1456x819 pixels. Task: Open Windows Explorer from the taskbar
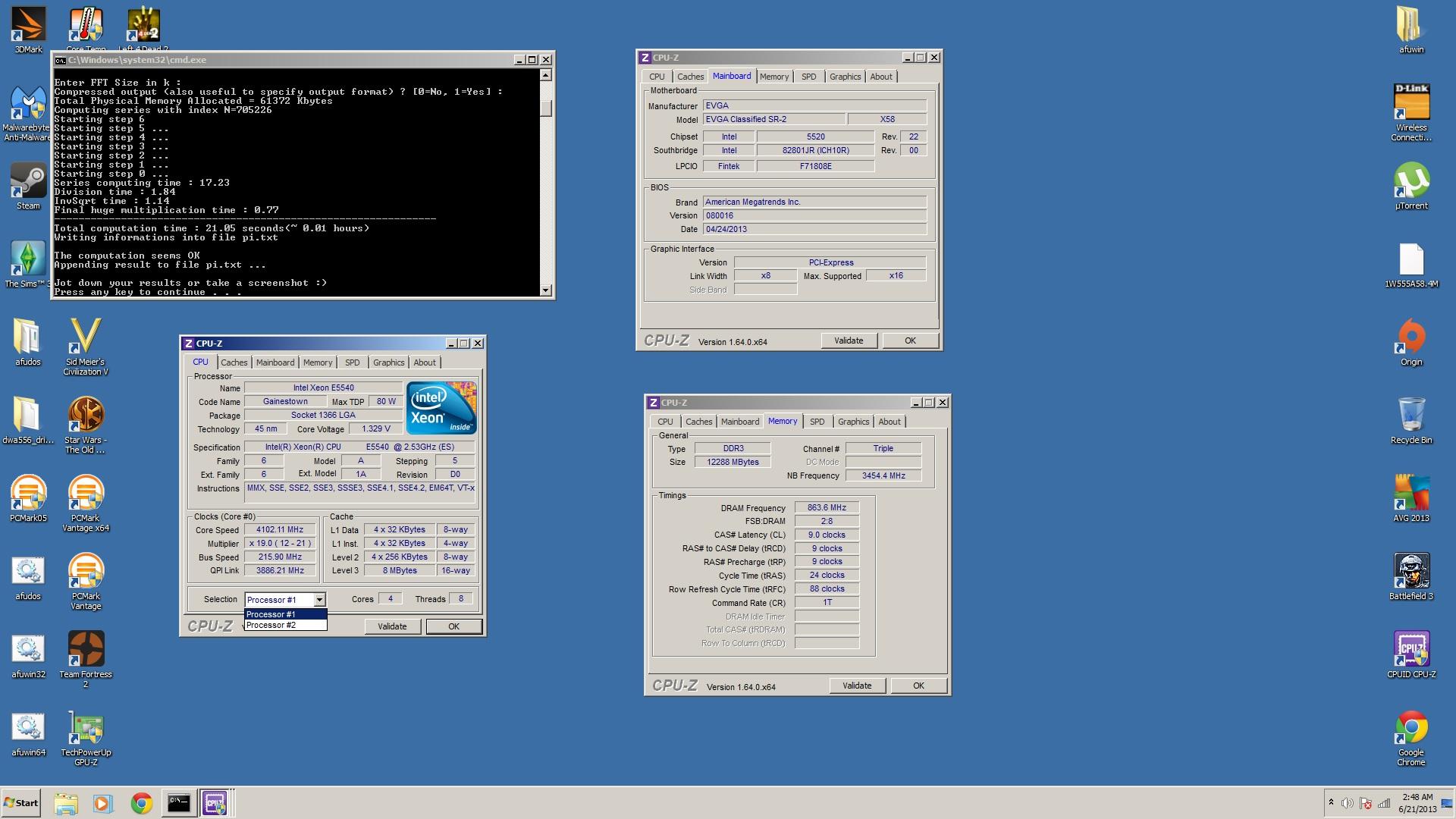(66, 803)
